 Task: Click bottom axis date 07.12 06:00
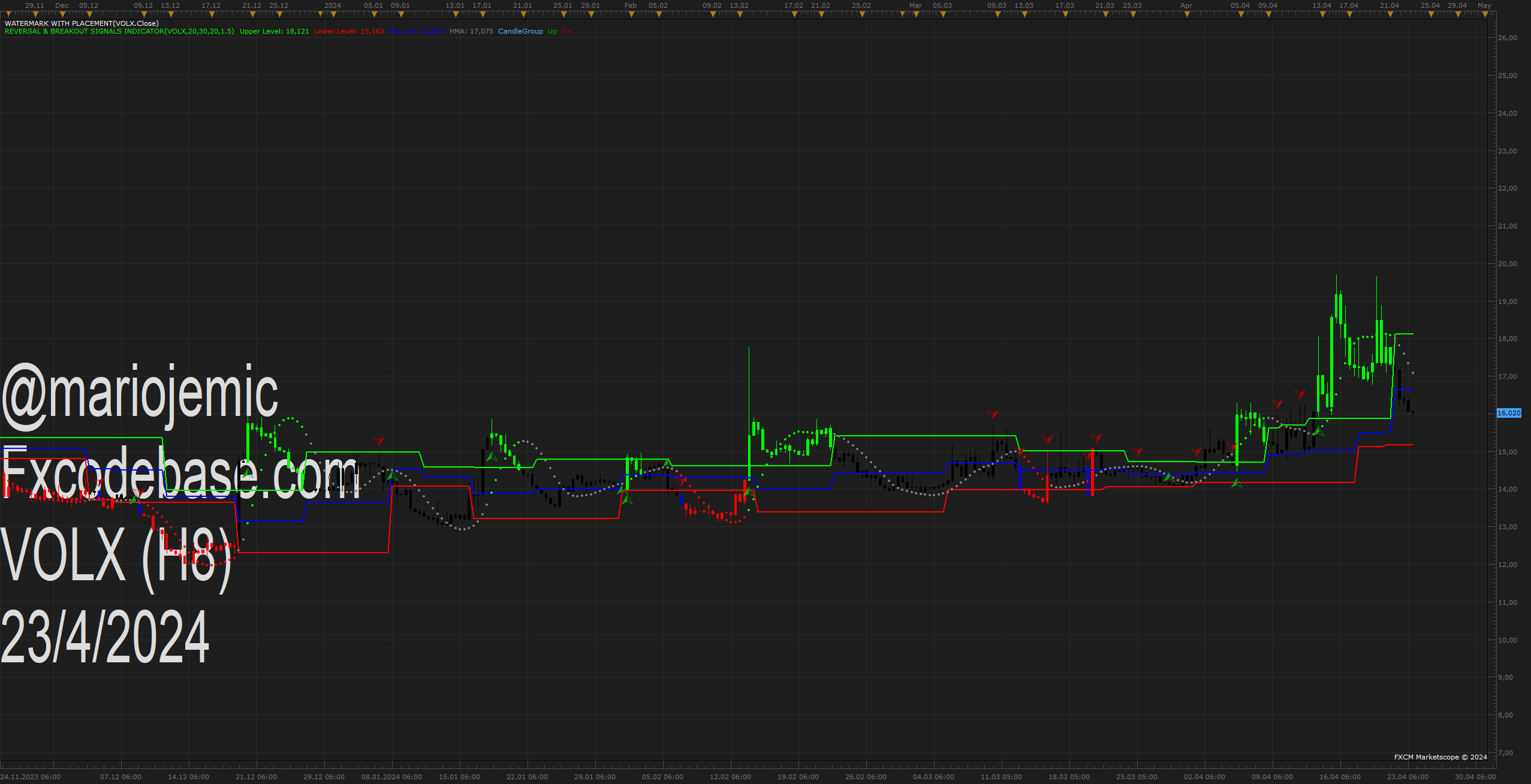121,777
